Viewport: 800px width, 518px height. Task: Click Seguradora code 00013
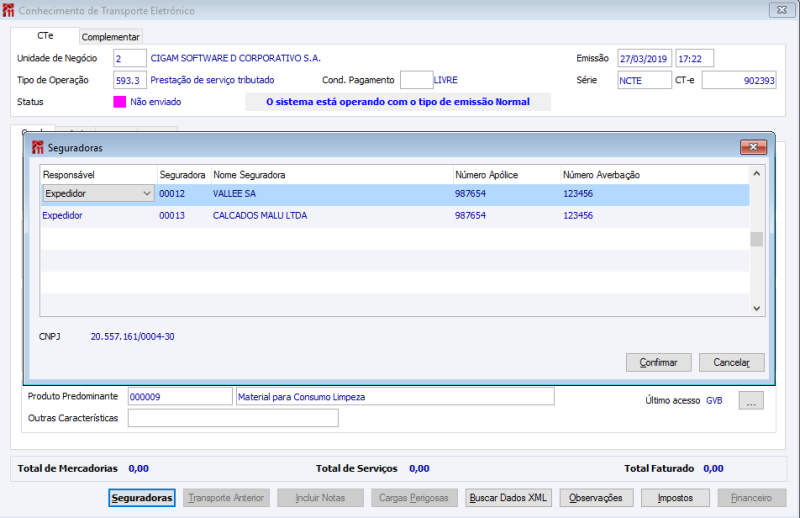tap(172, 215)
